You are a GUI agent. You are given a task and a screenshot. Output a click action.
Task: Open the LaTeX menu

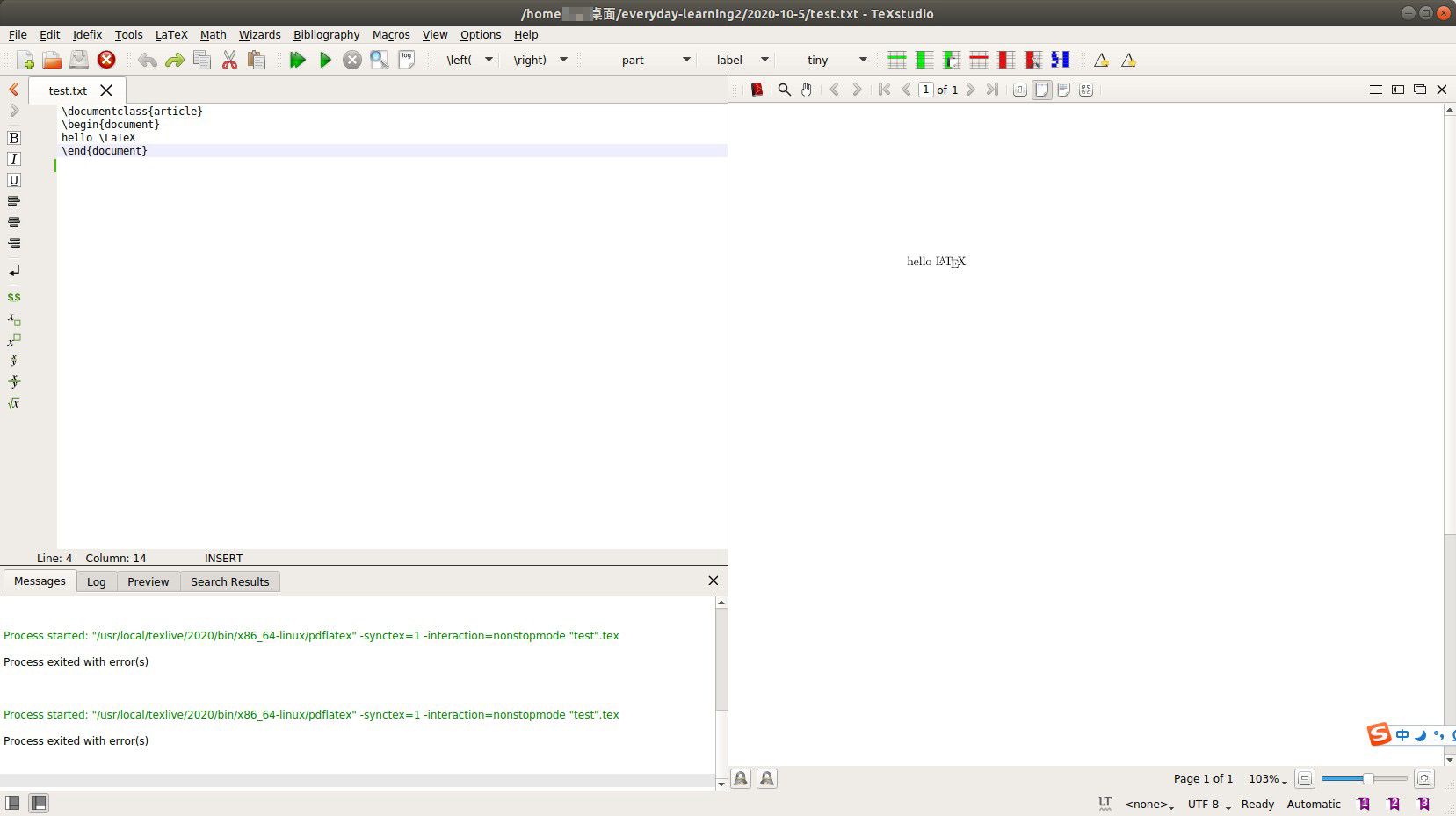click(171, 35)
